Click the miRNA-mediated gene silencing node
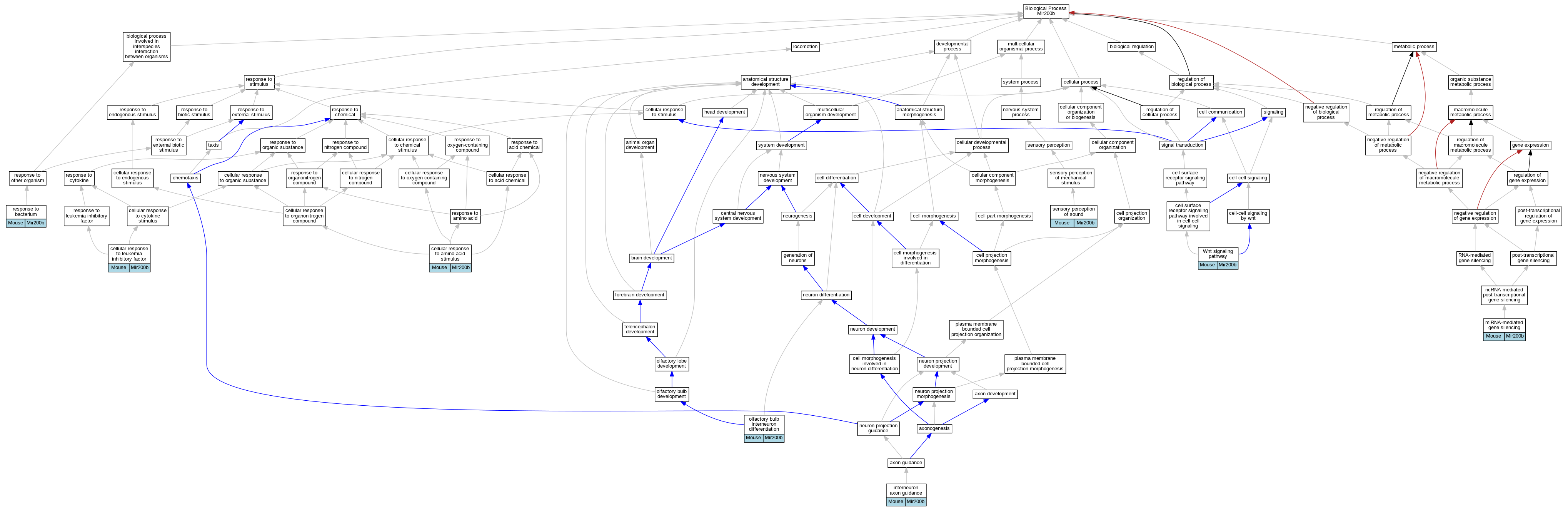This screenshot has width=1568, height=510. click(x=1503, y=325)
